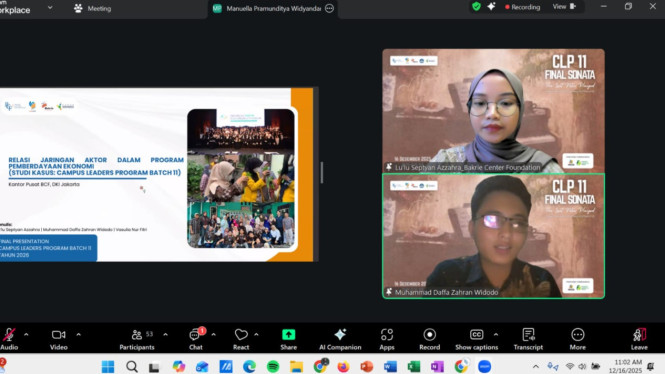Select Lu'lu Septyan Azzahra's video tile

(493, 111)
